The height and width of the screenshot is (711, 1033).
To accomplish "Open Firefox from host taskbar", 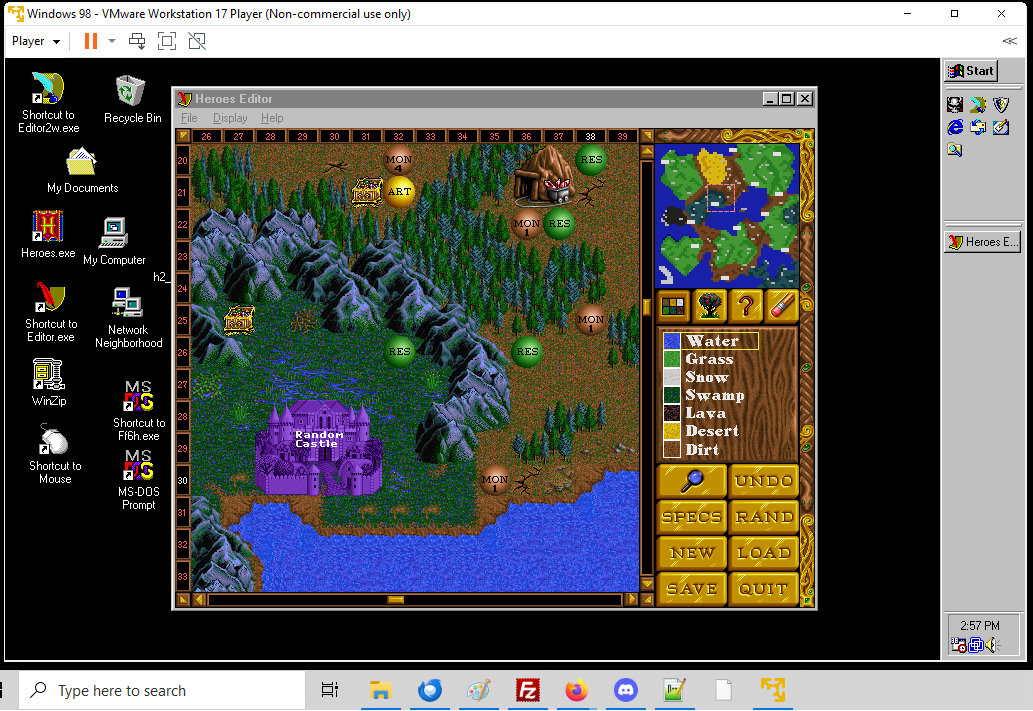I will (576, 691).
